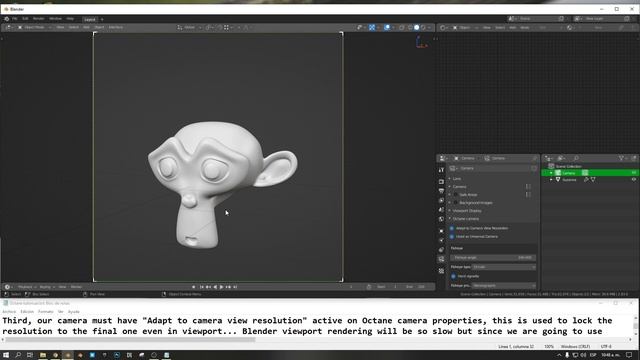This screenshot has height=360, width=640.
Task: Open the transform orientation Global dropdown
Action: (189, 27)
